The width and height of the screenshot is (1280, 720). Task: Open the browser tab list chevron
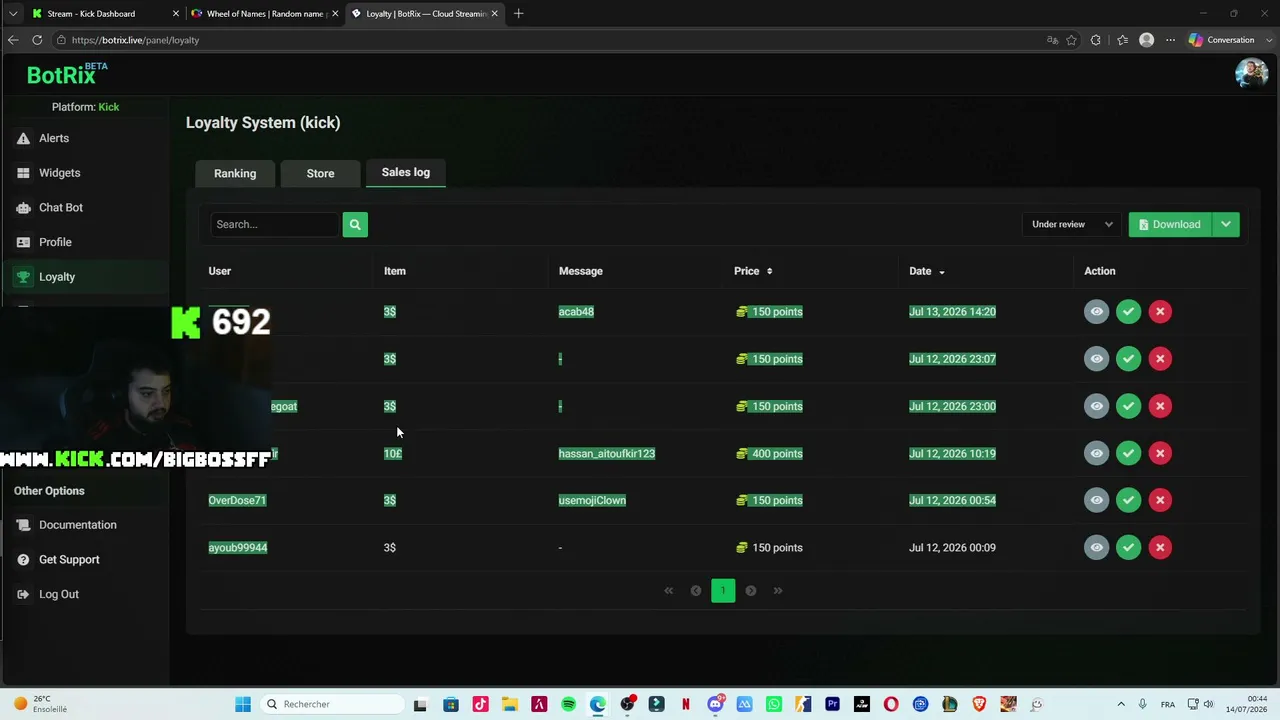pos(13,14)
